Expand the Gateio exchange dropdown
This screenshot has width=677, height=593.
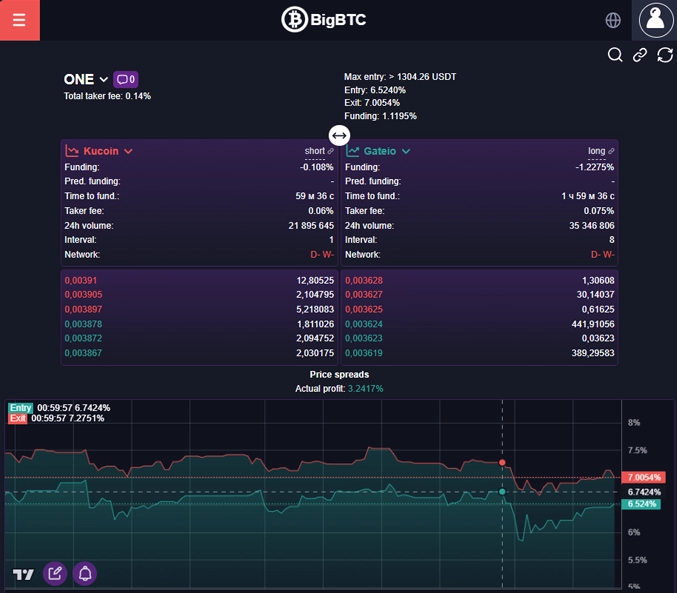(x=406, y=151)
